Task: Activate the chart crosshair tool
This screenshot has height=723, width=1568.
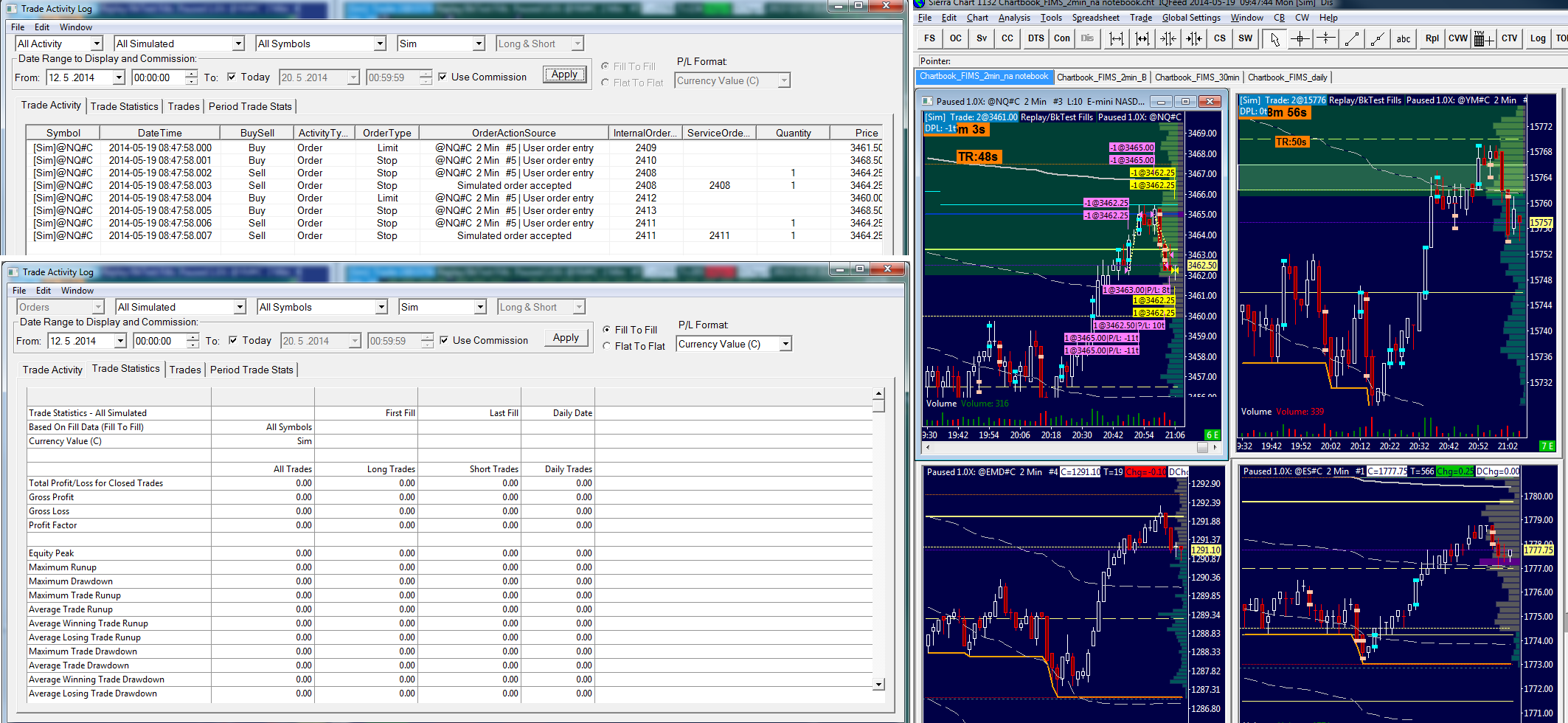Action: [x=1300, y=39]
